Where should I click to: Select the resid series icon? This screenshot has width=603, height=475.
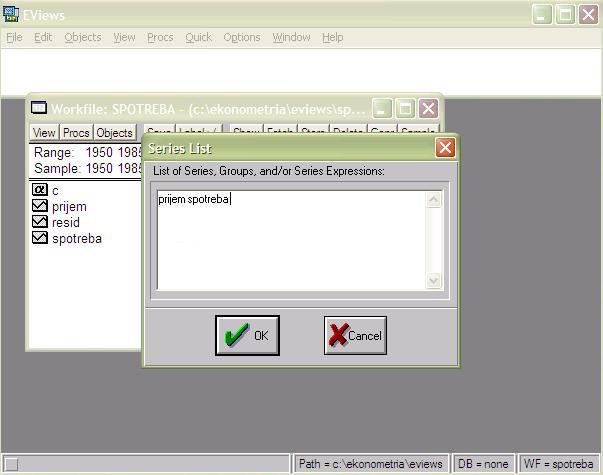pyautogui.click(x=40, y=222)
